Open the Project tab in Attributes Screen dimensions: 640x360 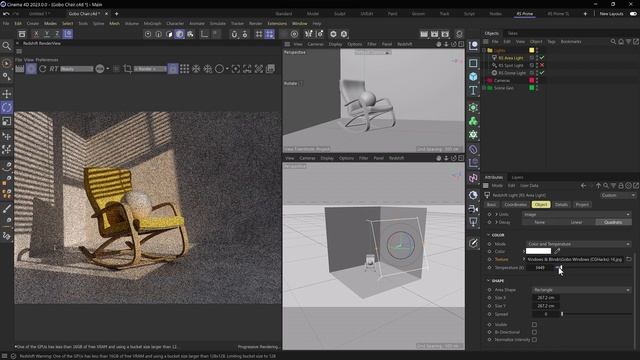[582, 204]
